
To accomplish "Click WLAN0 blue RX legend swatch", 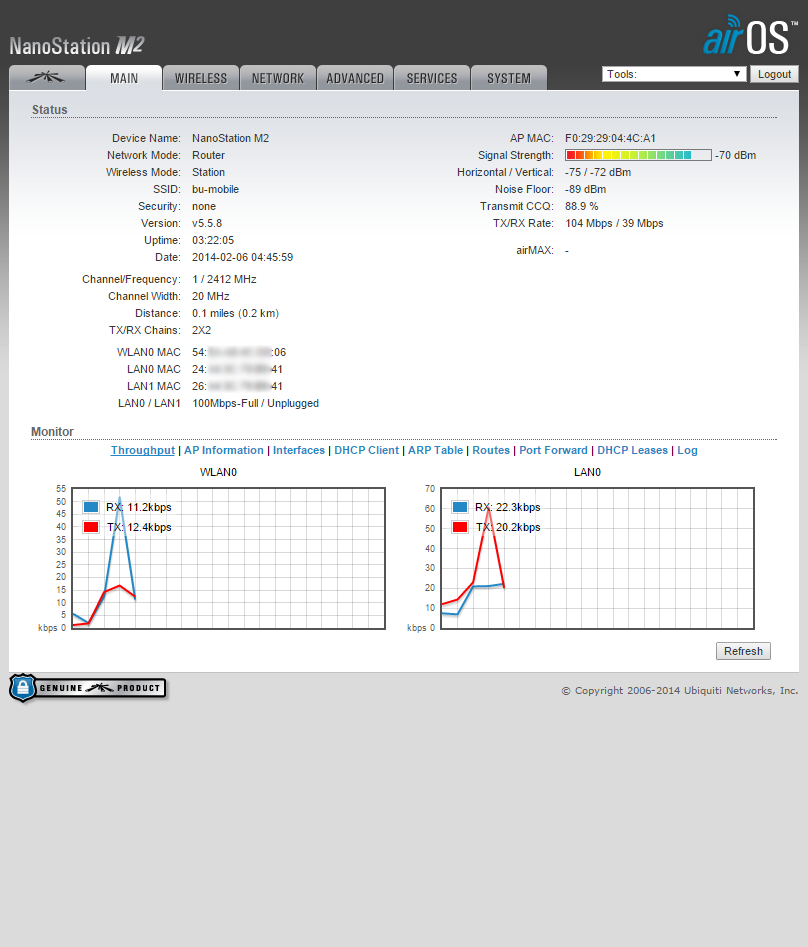I will pos(91,507).
